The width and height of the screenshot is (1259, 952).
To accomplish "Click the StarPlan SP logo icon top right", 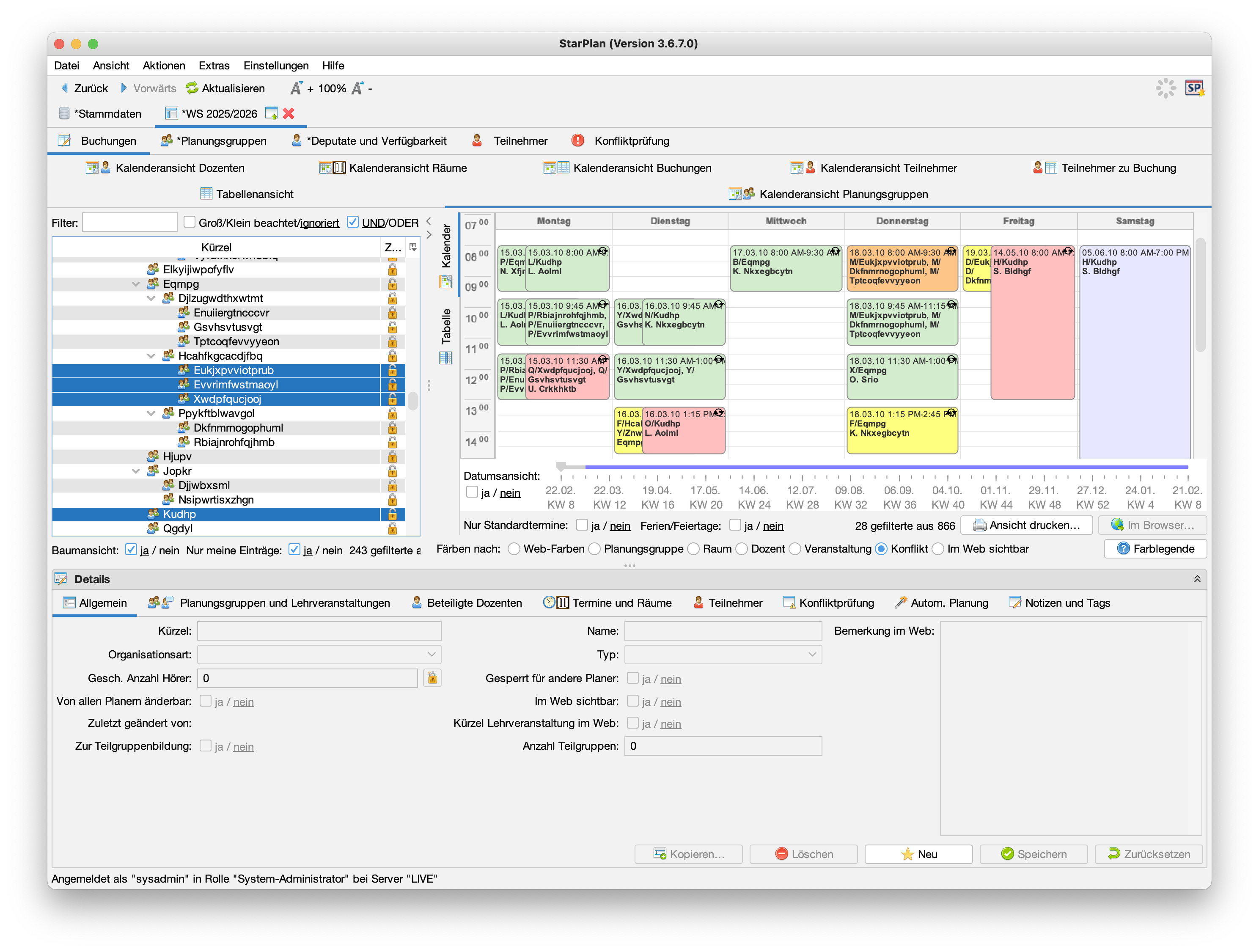I will coord(1193,88).
